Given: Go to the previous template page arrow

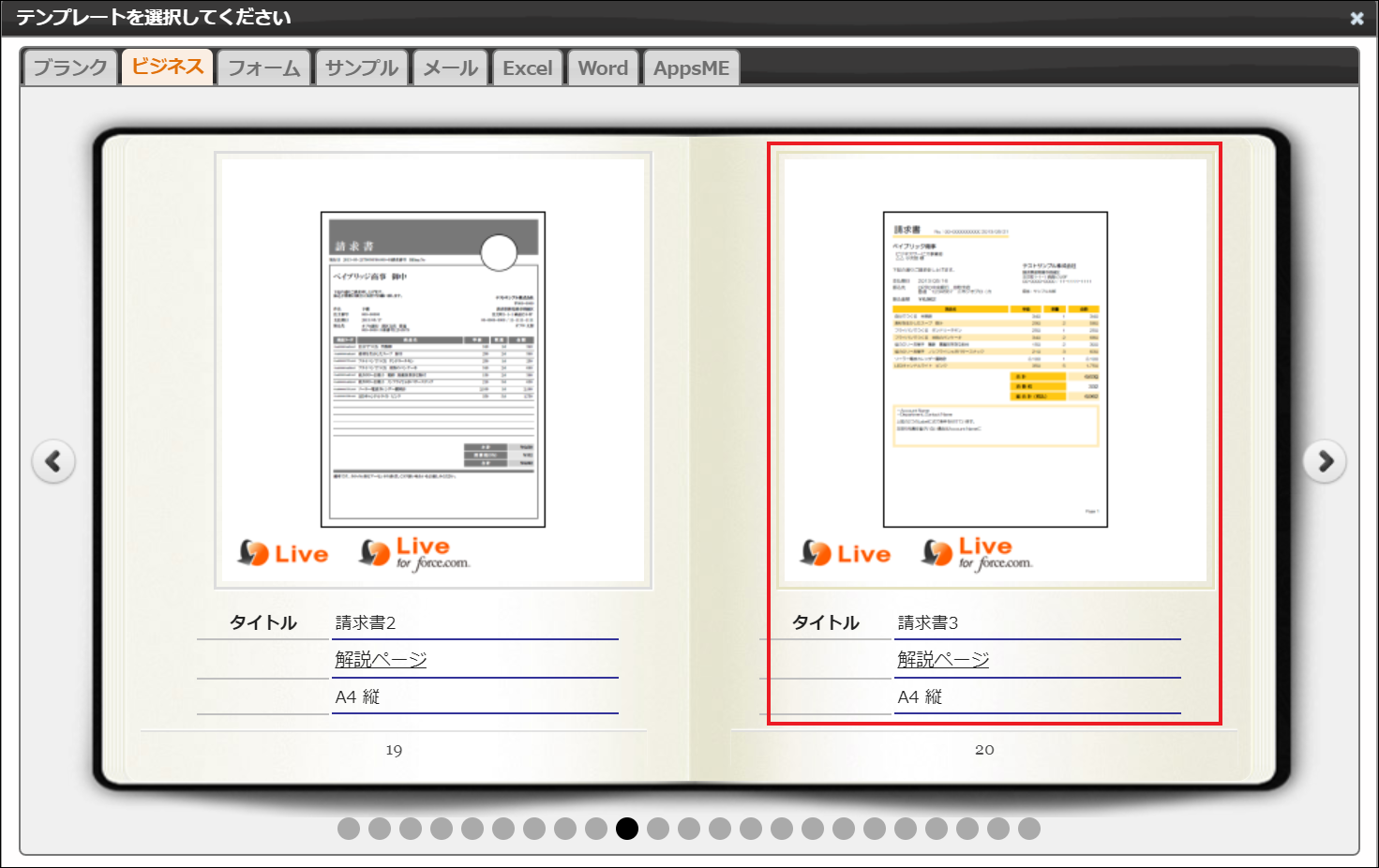Looking at the screenshot, I should [53, 461].
